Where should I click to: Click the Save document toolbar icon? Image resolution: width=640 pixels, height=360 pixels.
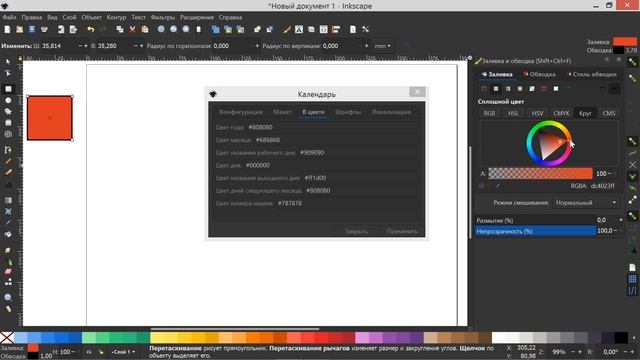click(x=32, y=29)
